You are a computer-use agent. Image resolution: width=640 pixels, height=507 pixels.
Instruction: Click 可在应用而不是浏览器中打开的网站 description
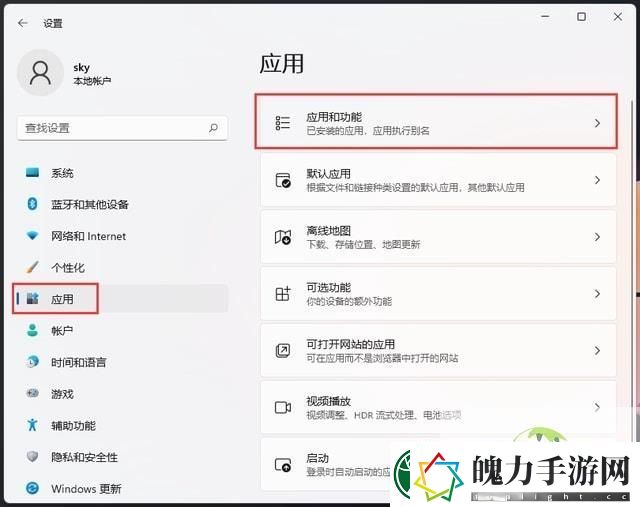[x=382, y=358]
